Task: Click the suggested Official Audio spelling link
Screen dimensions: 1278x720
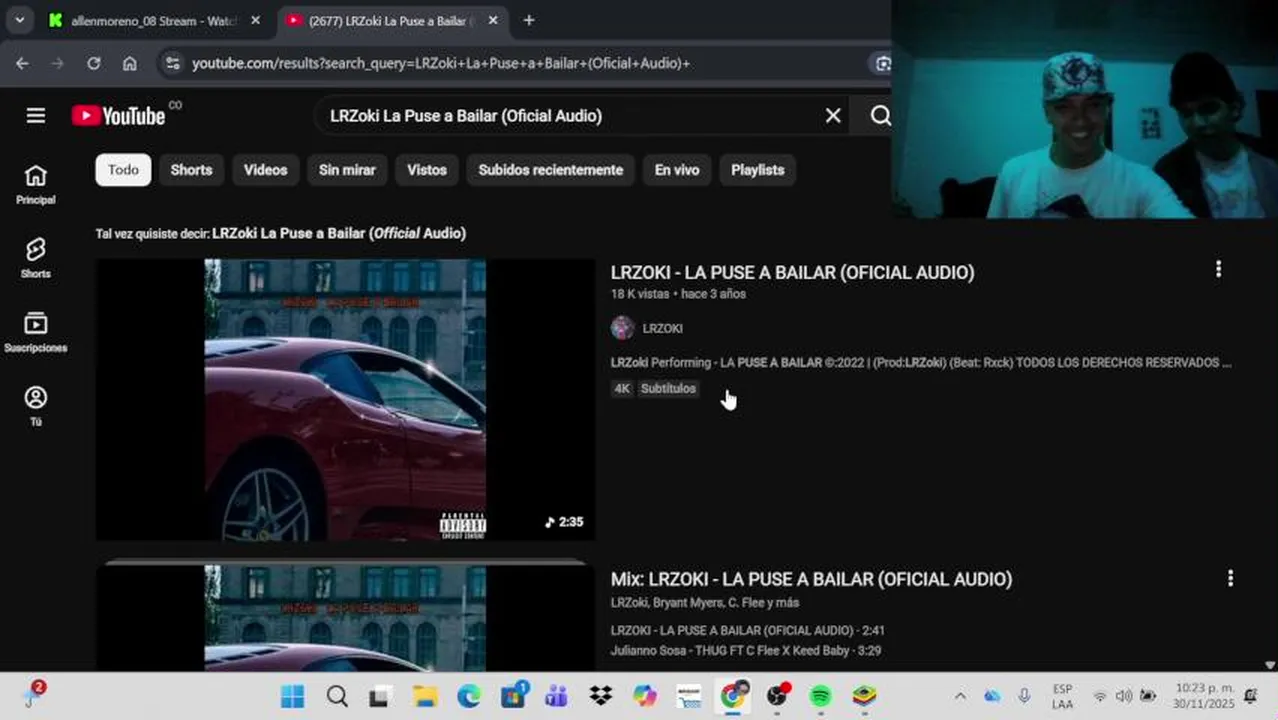Action: pos(339,233)
